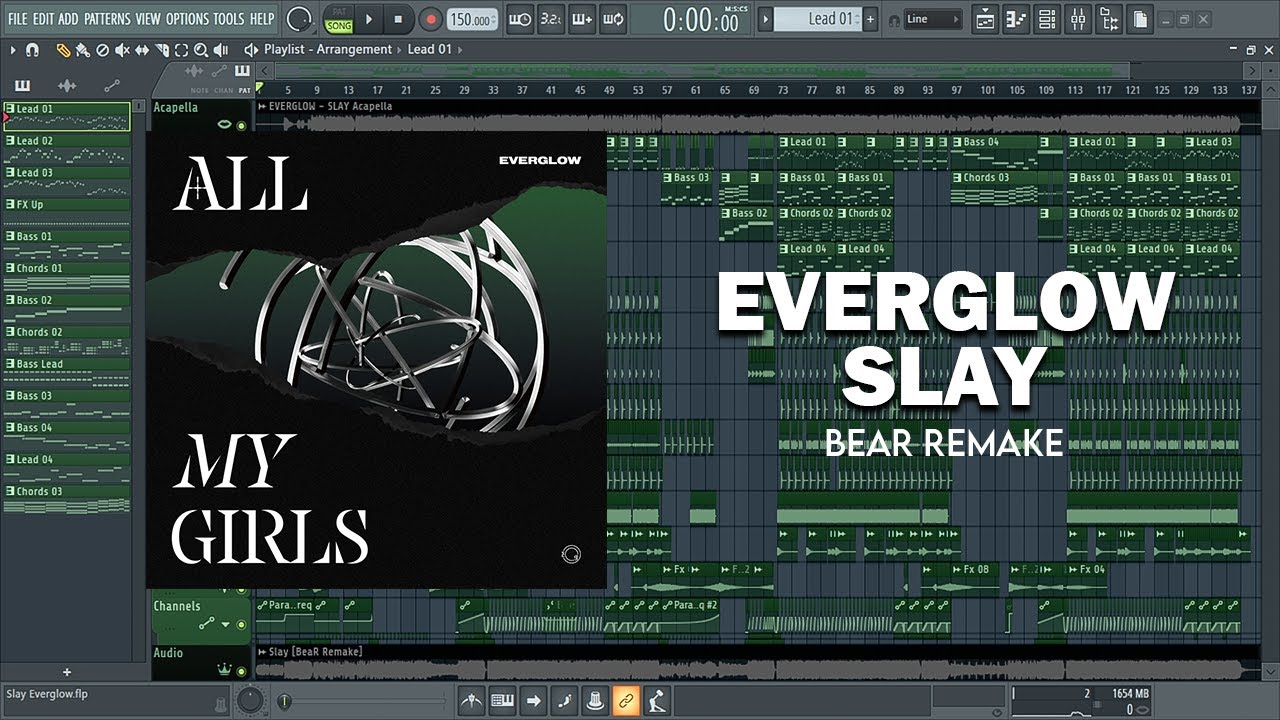This screenshot has height=720, width=1280.
Task: Open the Browser from toolbar
Action: point(1109,19)
